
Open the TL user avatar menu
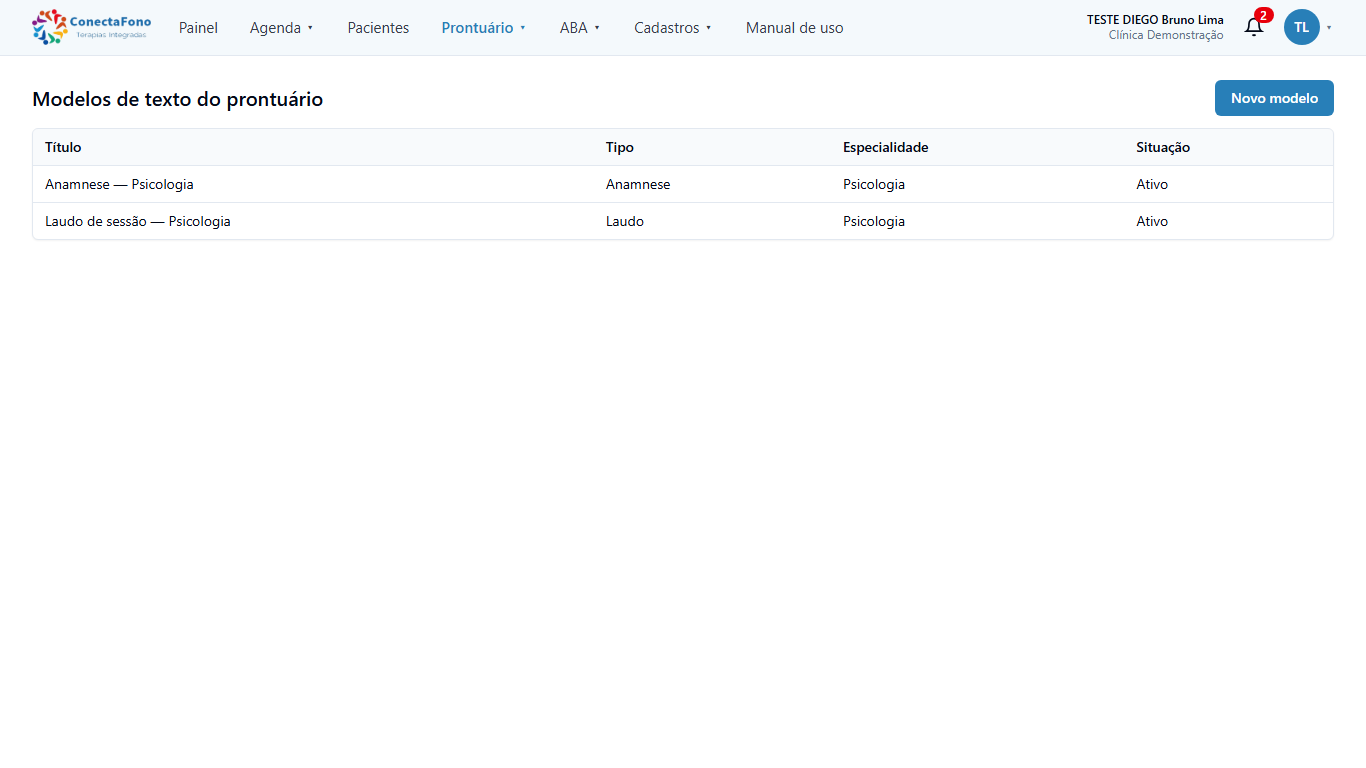click(1302, 27)
